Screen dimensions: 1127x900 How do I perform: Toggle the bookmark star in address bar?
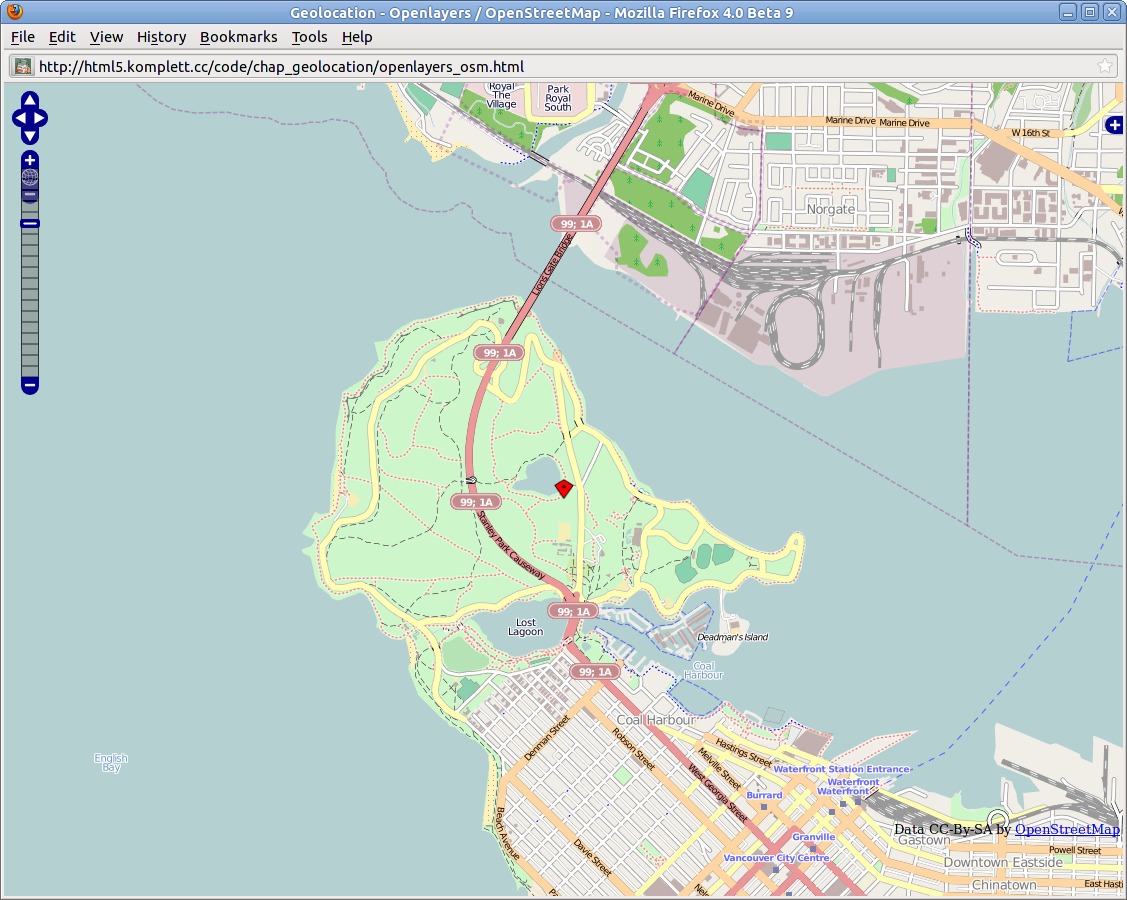pos(1104,66)
